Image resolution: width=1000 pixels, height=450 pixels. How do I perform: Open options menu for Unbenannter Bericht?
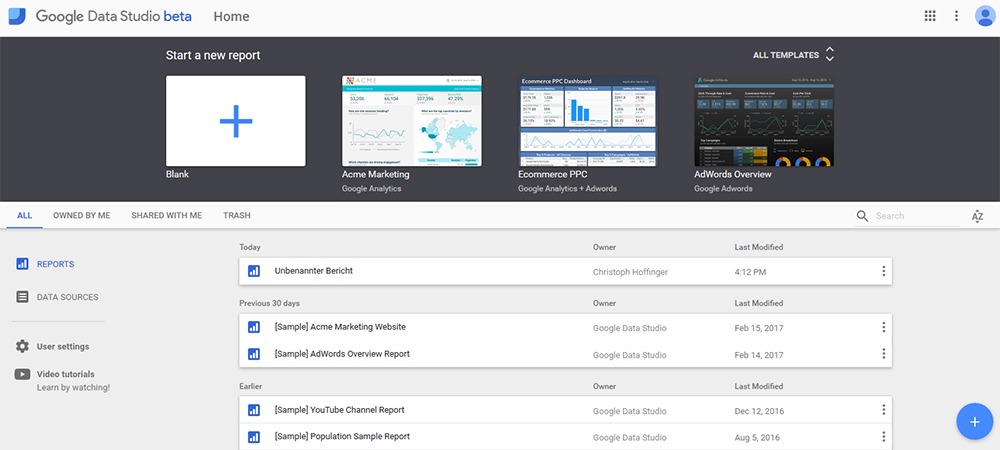click(883, 271)
